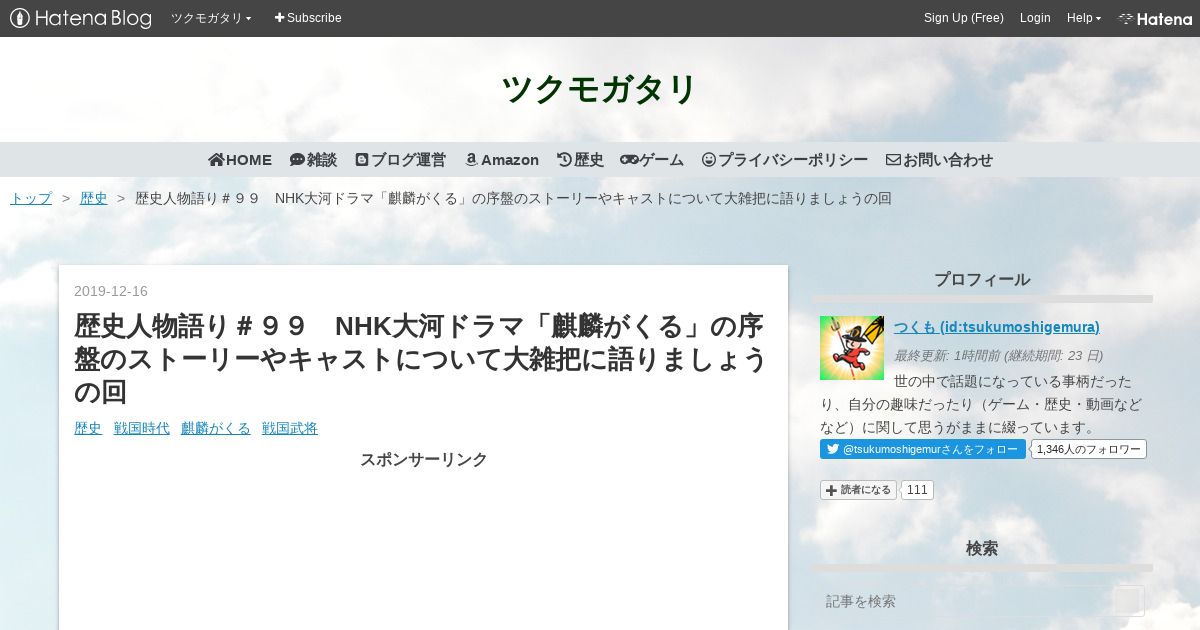The height and width of the screenshot is (630, 1200).
Task: Click the プロフィール sidebar heading
Action: tap(982, 280)
